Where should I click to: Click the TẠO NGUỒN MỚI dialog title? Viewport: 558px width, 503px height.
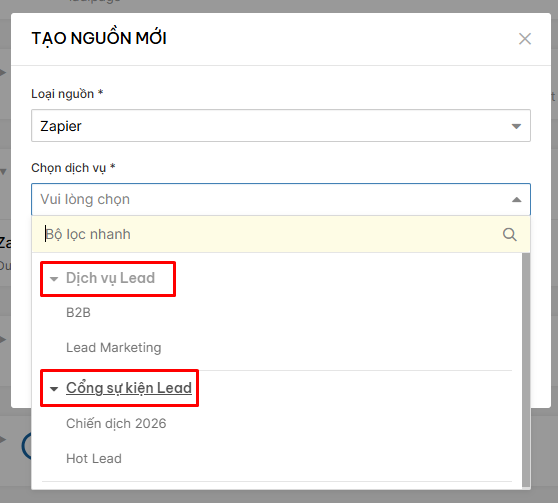coord(99,38)
